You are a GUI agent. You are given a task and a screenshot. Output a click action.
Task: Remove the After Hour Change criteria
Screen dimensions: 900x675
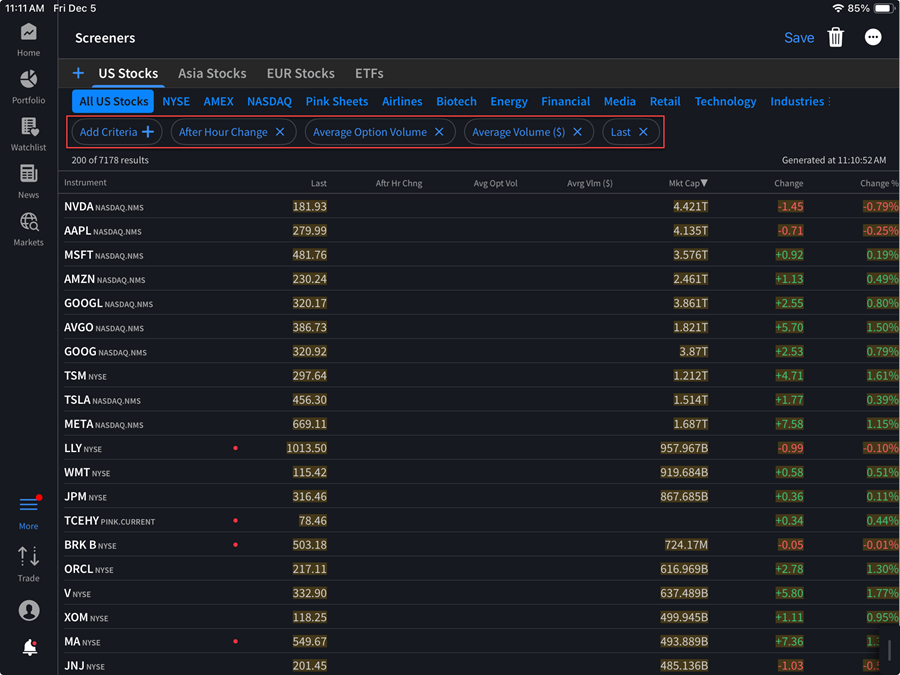click(x=280, y=132)
